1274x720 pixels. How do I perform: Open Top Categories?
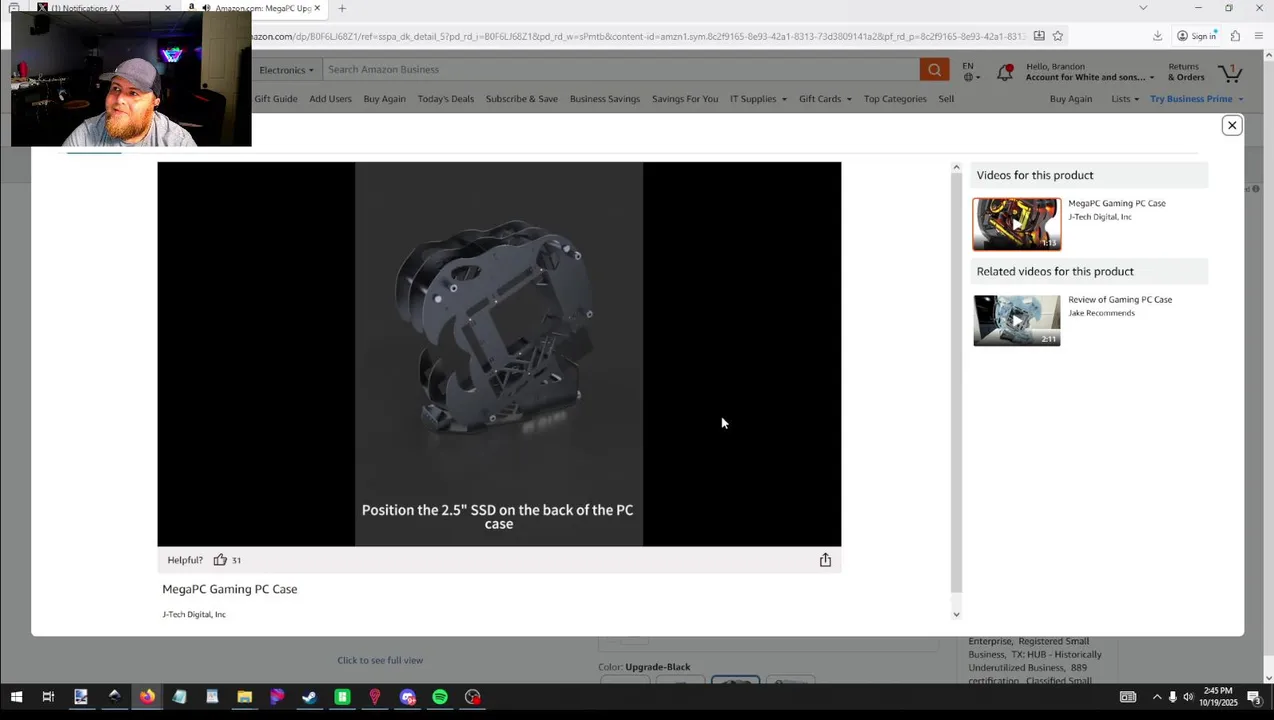point(895,99)
